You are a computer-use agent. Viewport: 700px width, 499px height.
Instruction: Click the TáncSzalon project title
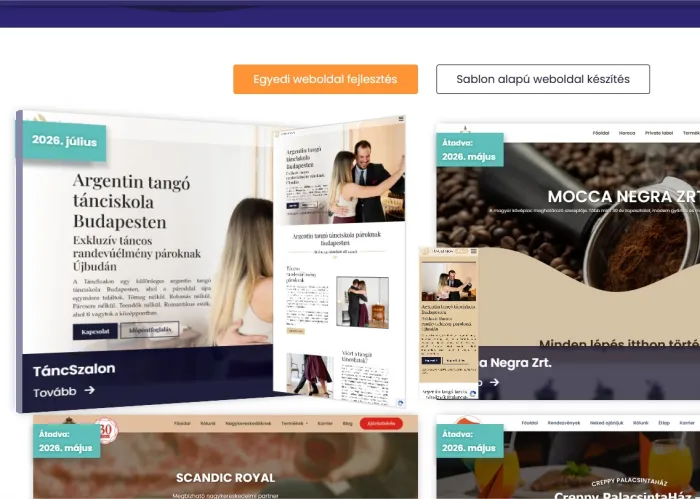pos(74,370)
